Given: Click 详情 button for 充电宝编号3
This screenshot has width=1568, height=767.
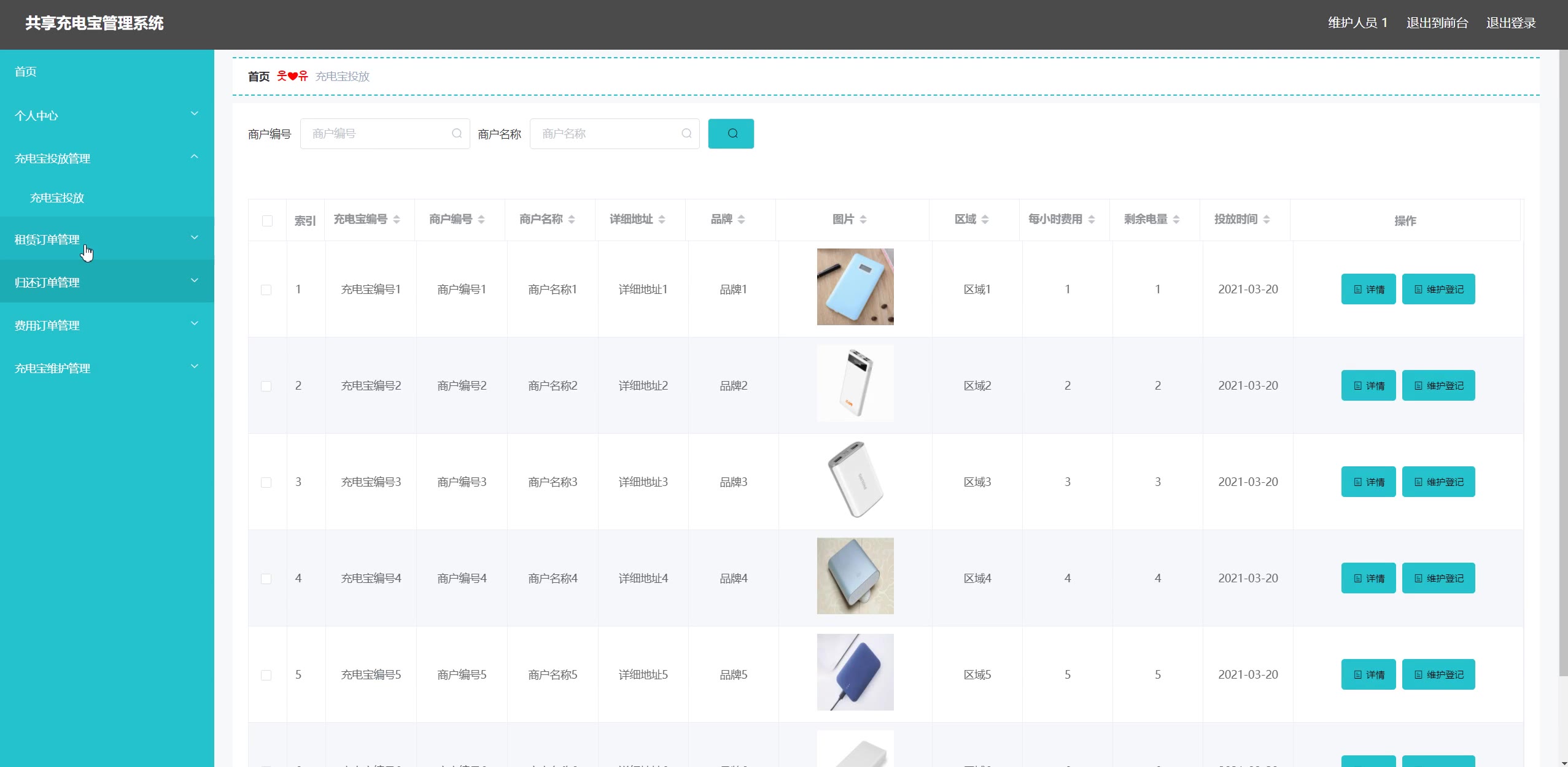Looking at the screenshot, I should coord(1368,482).
